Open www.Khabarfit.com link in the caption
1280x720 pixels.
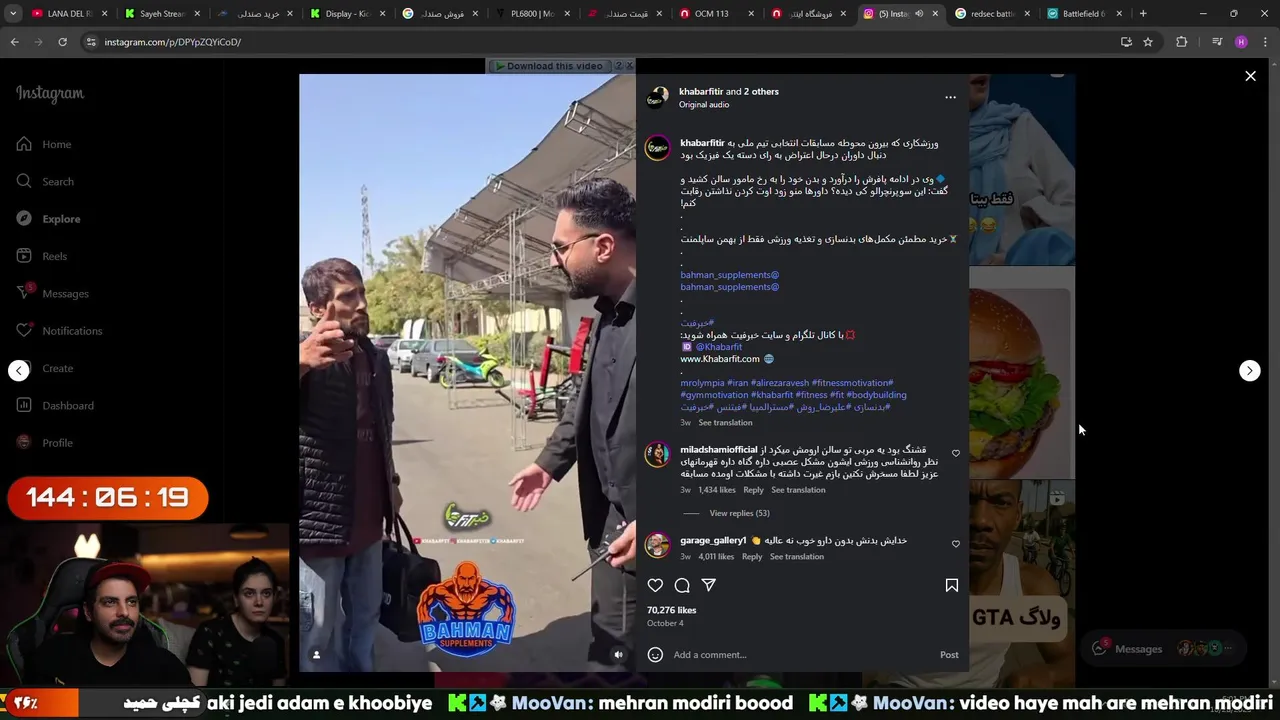tap(720, 359)
